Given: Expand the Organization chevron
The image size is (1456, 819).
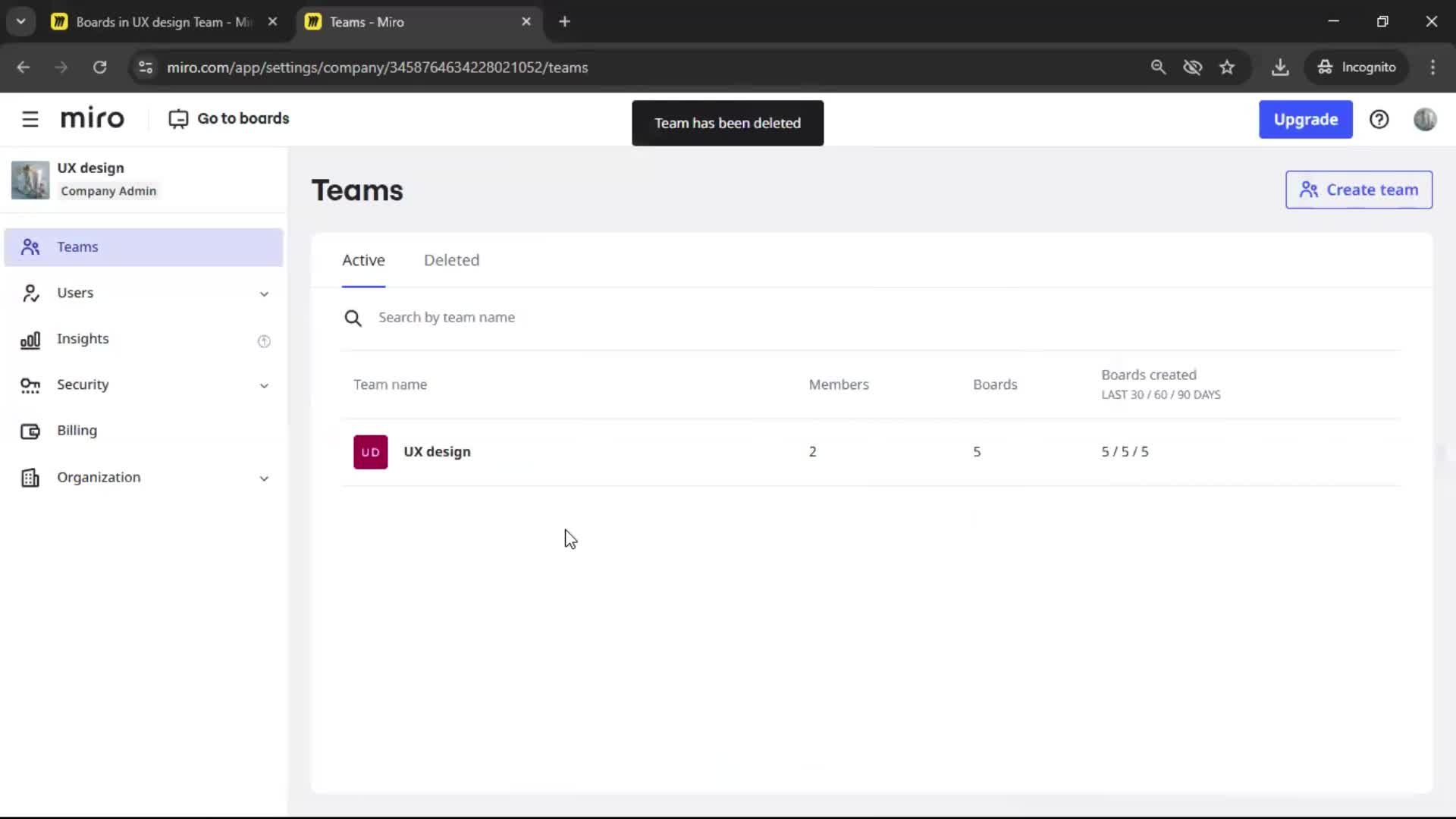Looking at the screenshot, I should click(264, 479).
